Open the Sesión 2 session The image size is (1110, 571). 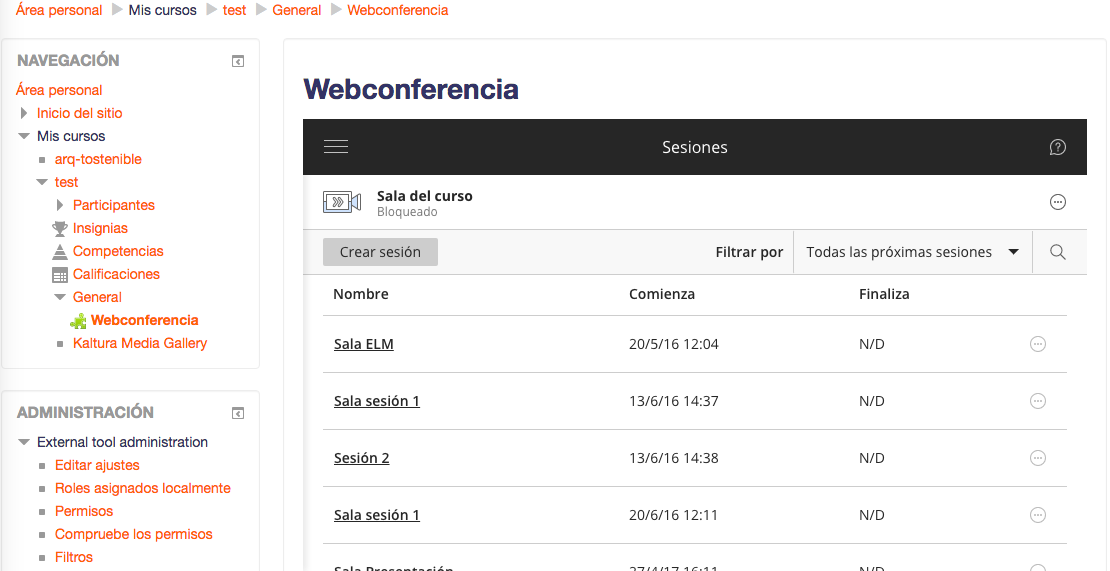(x=362, y=458)
